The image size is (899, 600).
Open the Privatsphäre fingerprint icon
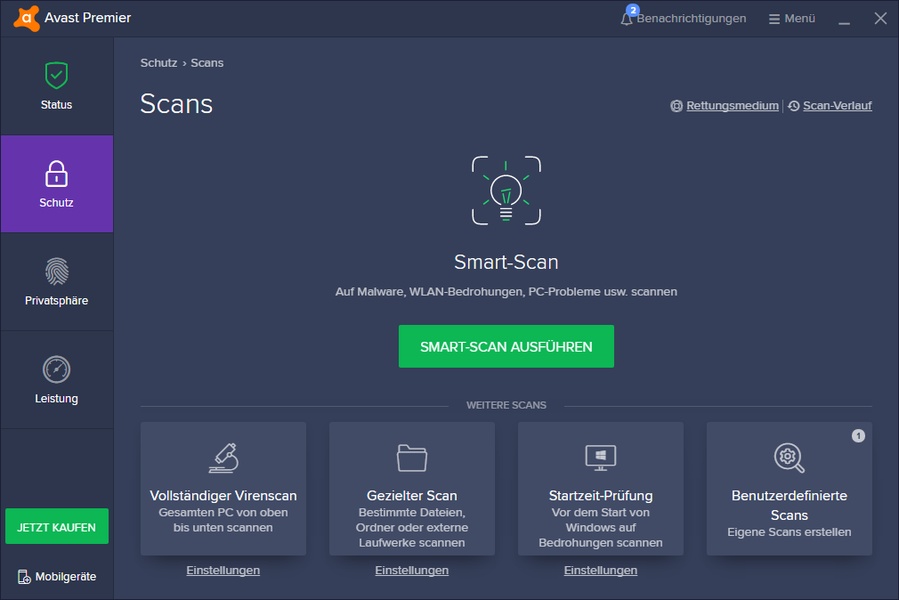click(x=56, y=271)
